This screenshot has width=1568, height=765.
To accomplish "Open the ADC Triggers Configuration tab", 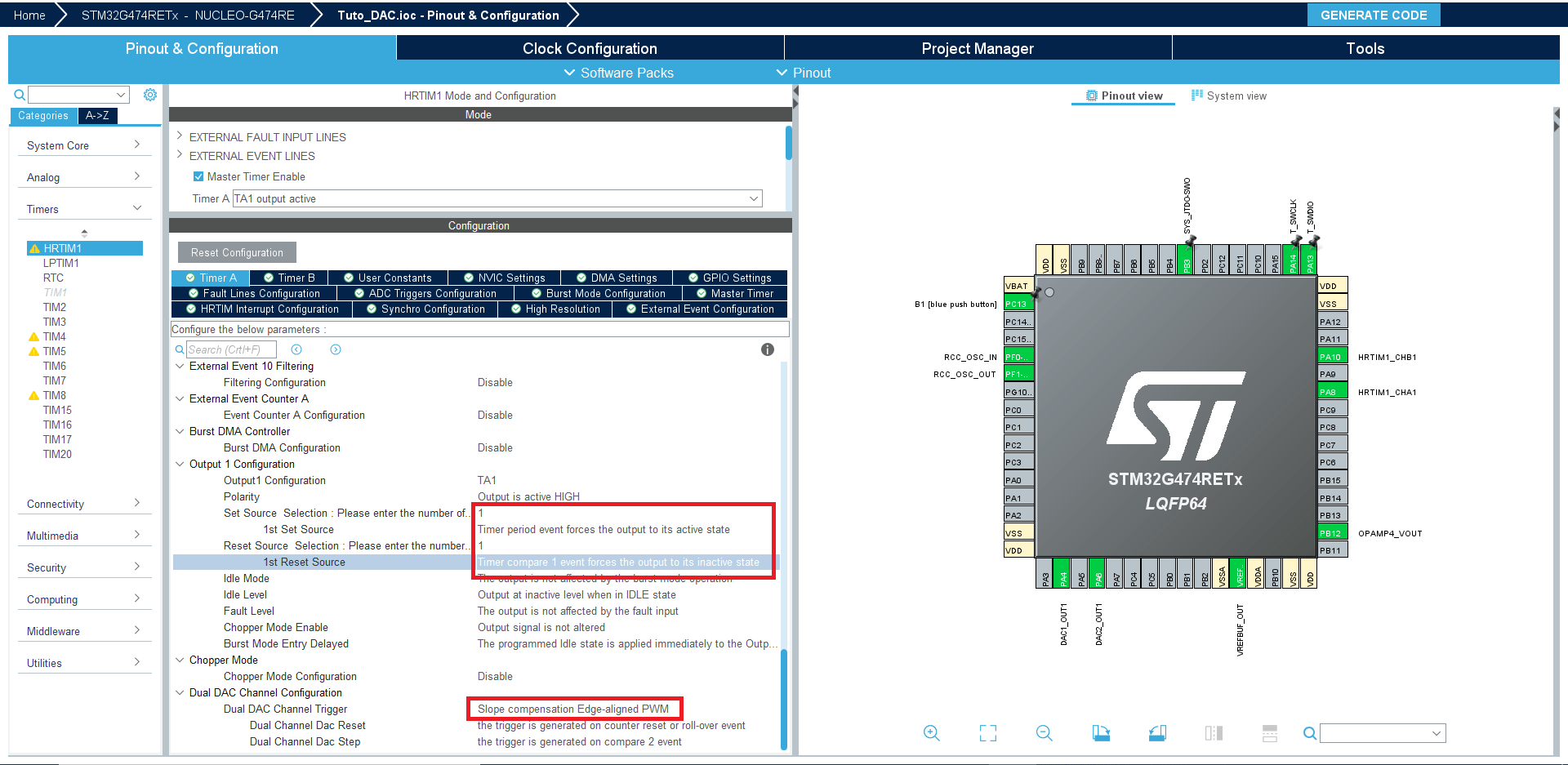I will coord(425,293).
